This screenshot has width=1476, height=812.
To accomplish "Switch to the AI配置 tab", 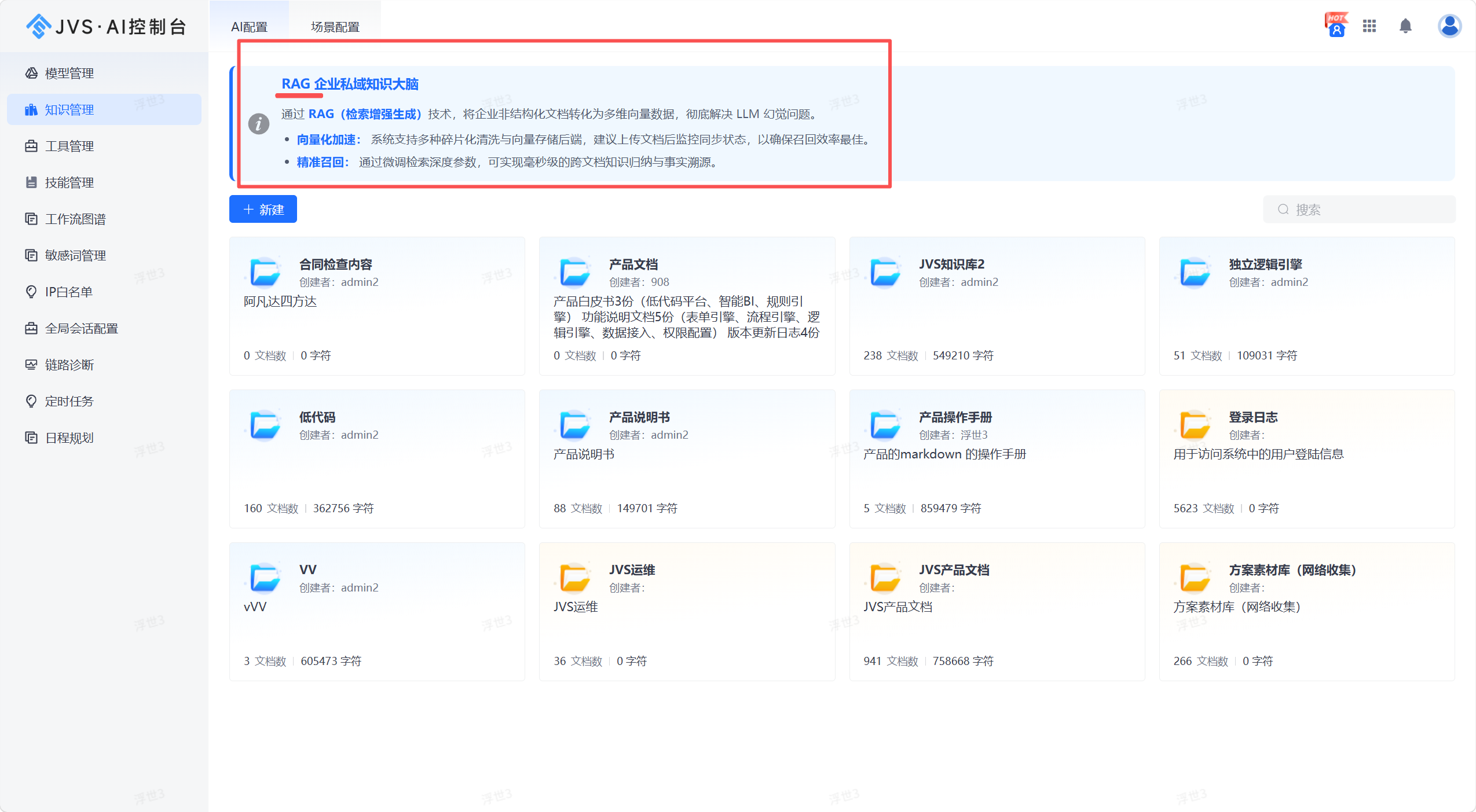I will (249, 27).
